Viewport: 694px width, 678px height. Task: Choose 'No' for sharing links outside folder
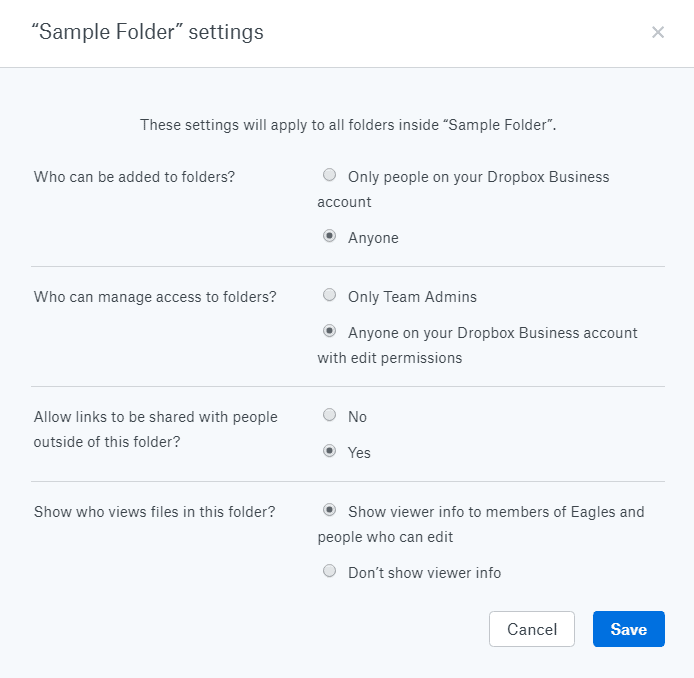point(329,415)
